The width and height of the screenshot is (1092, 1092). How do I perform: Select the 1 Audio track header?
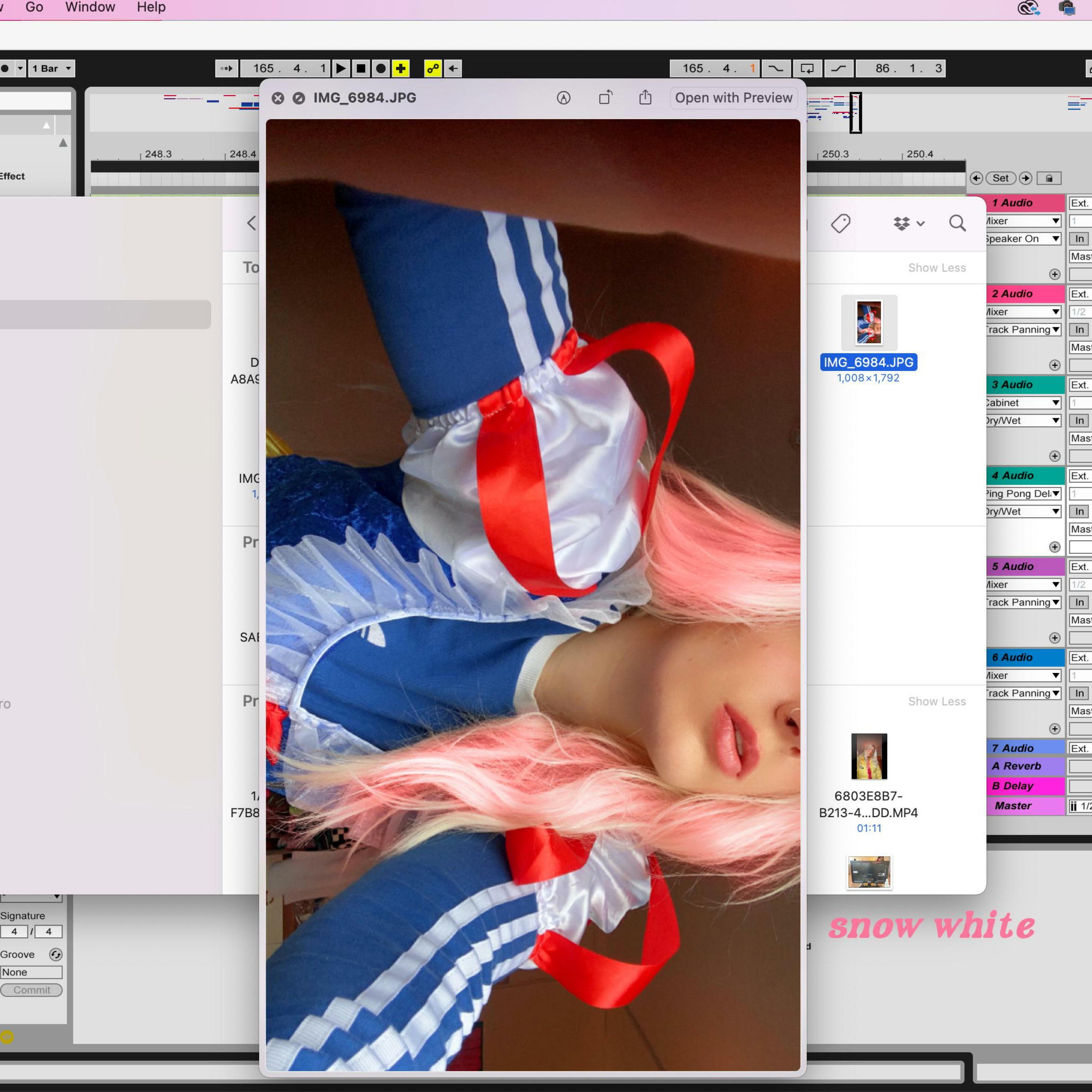coord(1024,203)
